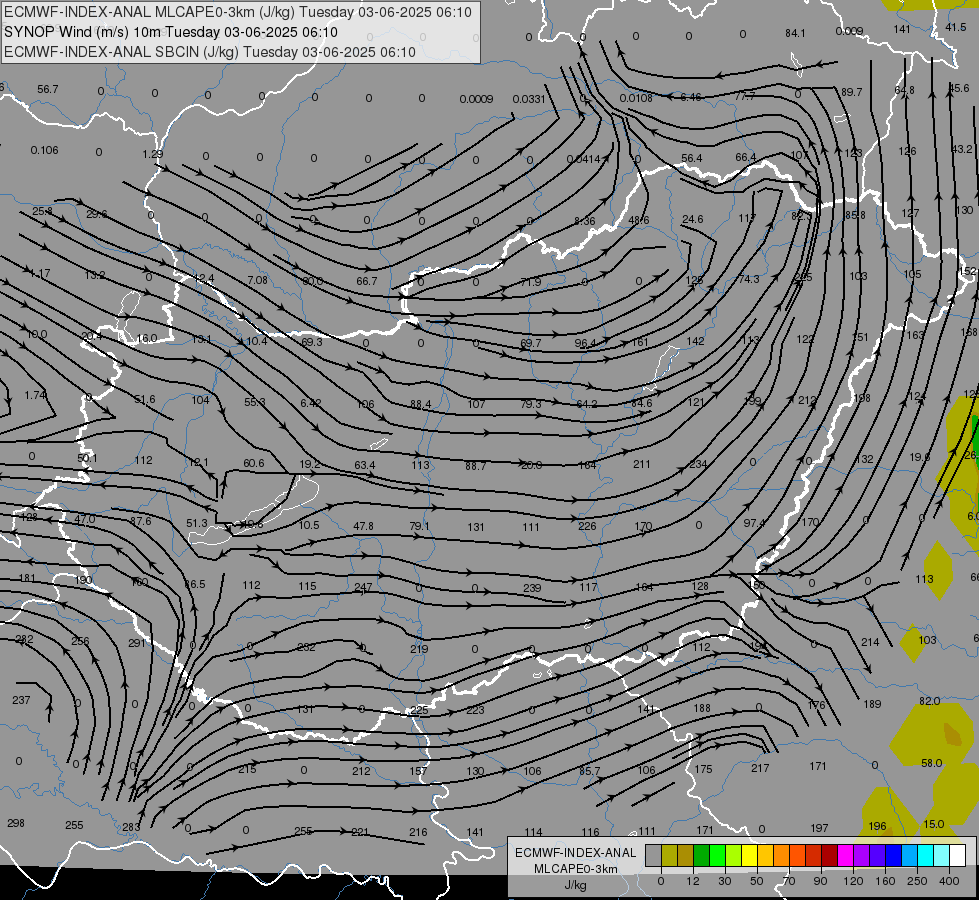This screenshot has width=979, height=900.
Task: Click the legend title MLCAPE0-3km
Action: point(576,869)
